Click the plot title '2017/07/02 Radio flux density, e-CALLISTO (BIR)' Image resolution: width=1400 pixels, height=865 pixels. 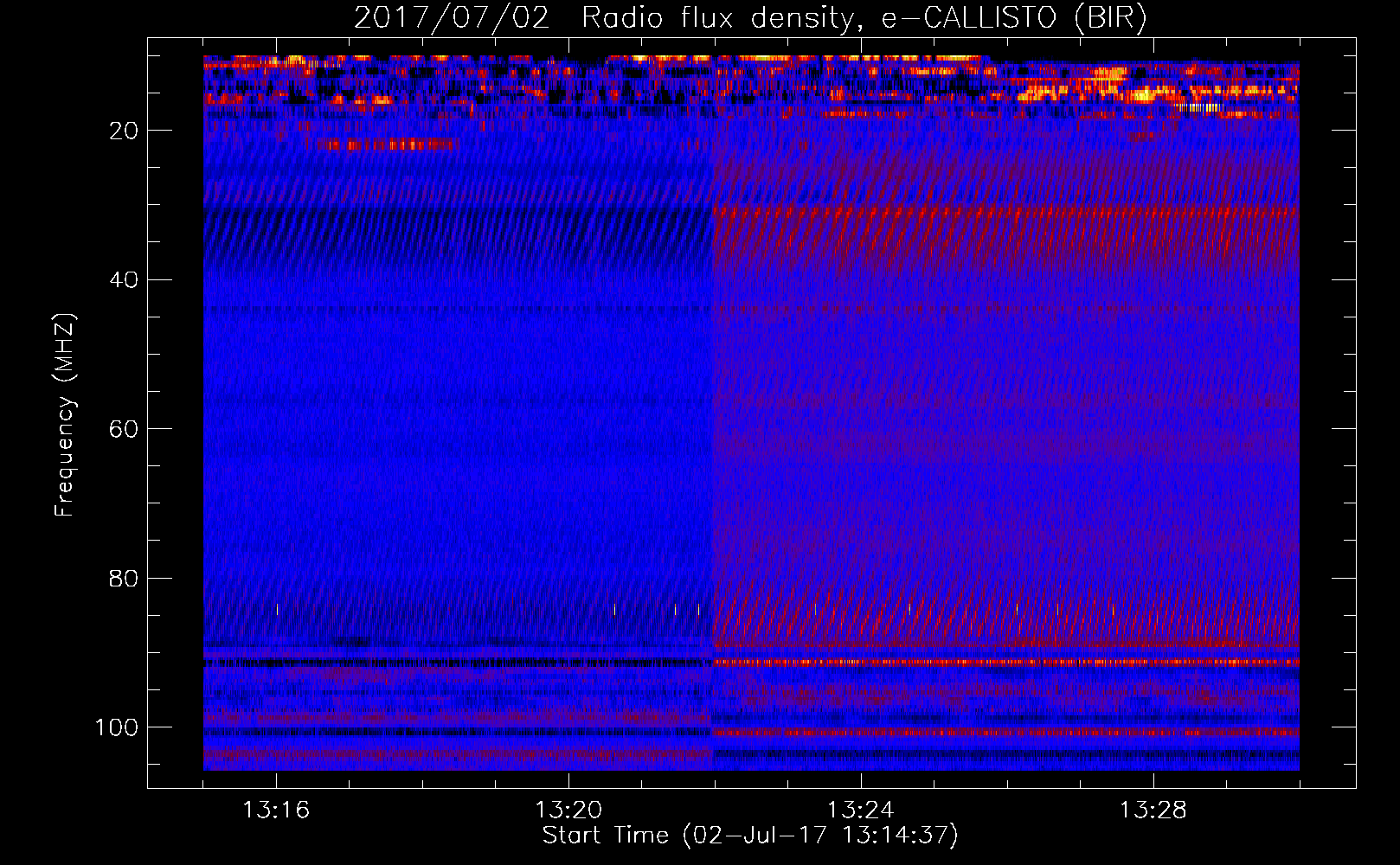pos(750,17)
